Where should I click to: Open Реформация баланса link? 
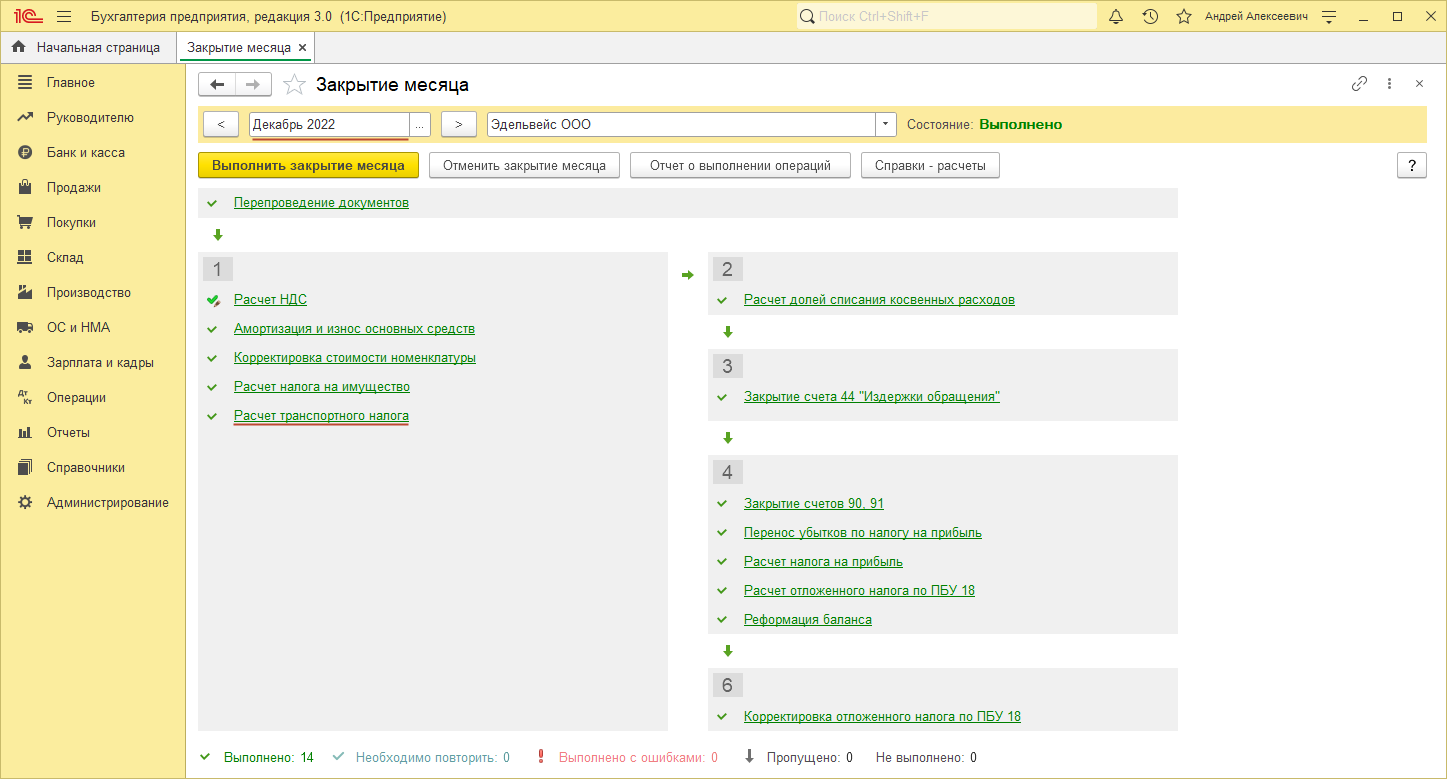pyautogui.click(x=808, y=619)
